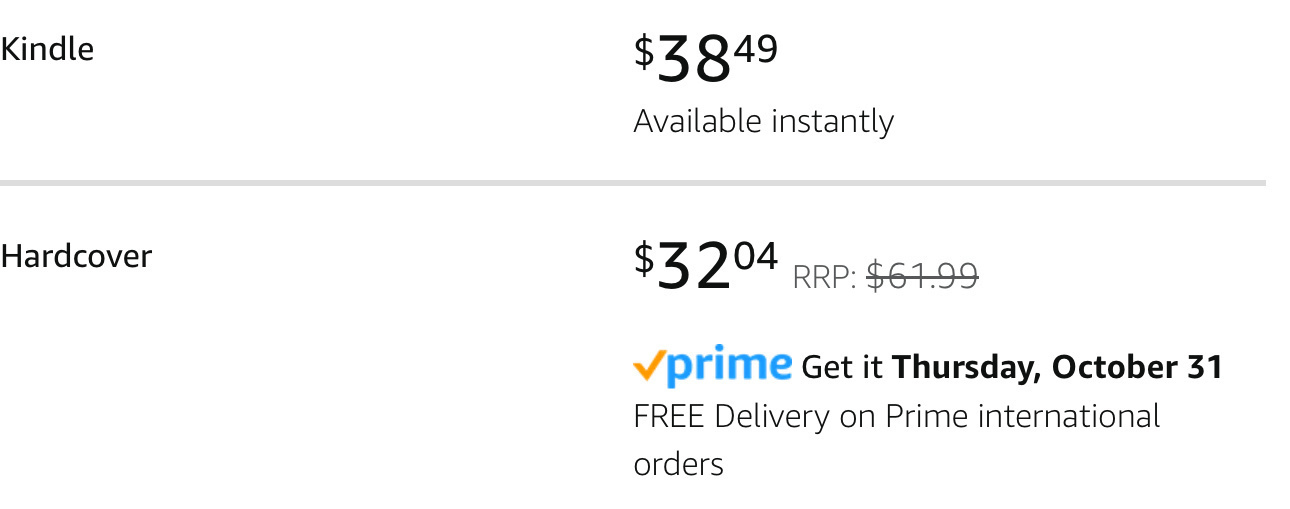Select the Hardcover format label
The width and height of the screenshot is (1290, 509).
tap(76, 257)
